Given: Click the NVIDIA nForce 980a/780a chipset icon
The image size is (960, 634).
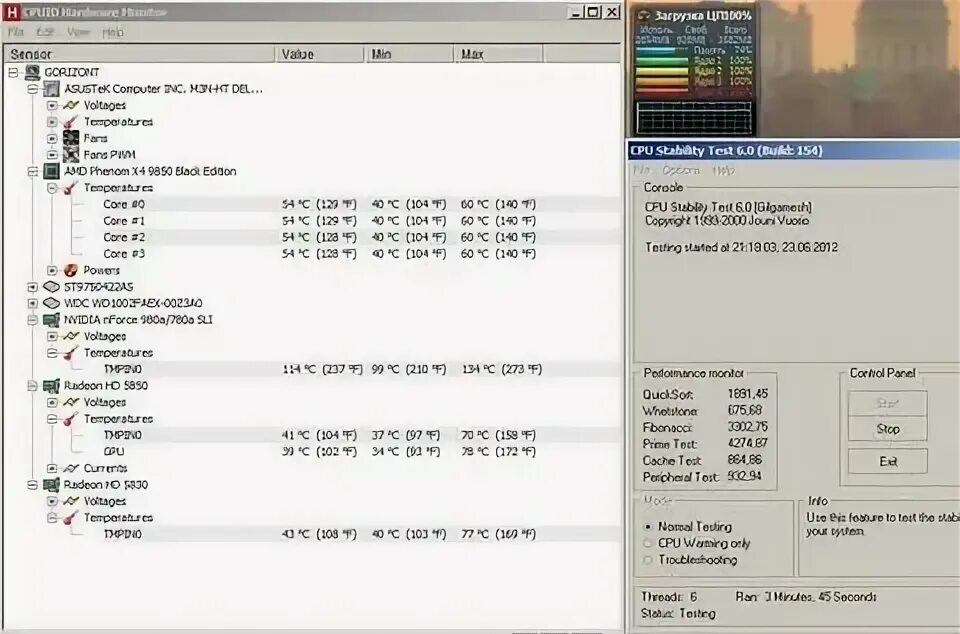Looking at the screenshot, I should pos(52,319).
